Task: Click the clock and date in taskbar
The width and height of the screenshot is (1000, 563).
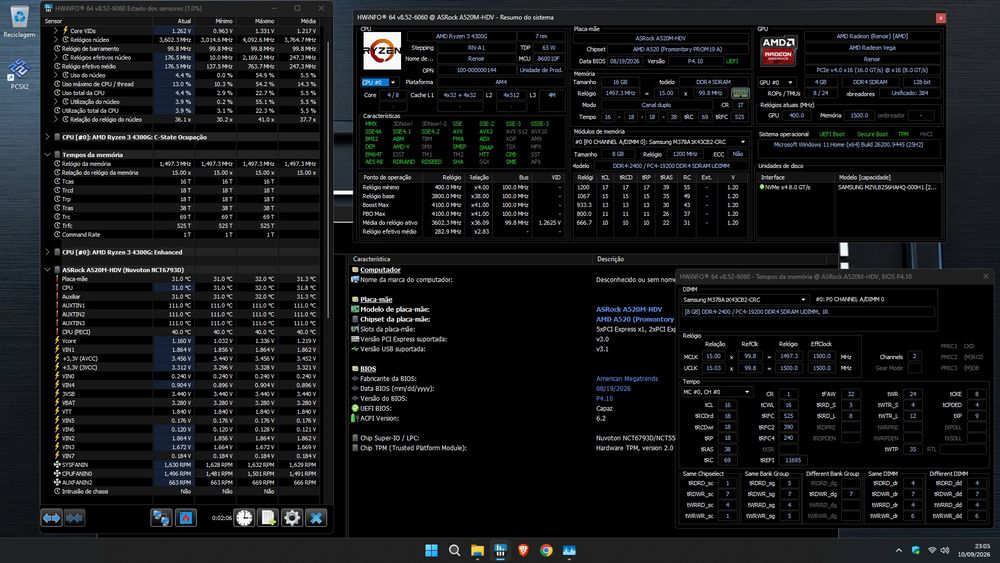Action: point(974,550)
